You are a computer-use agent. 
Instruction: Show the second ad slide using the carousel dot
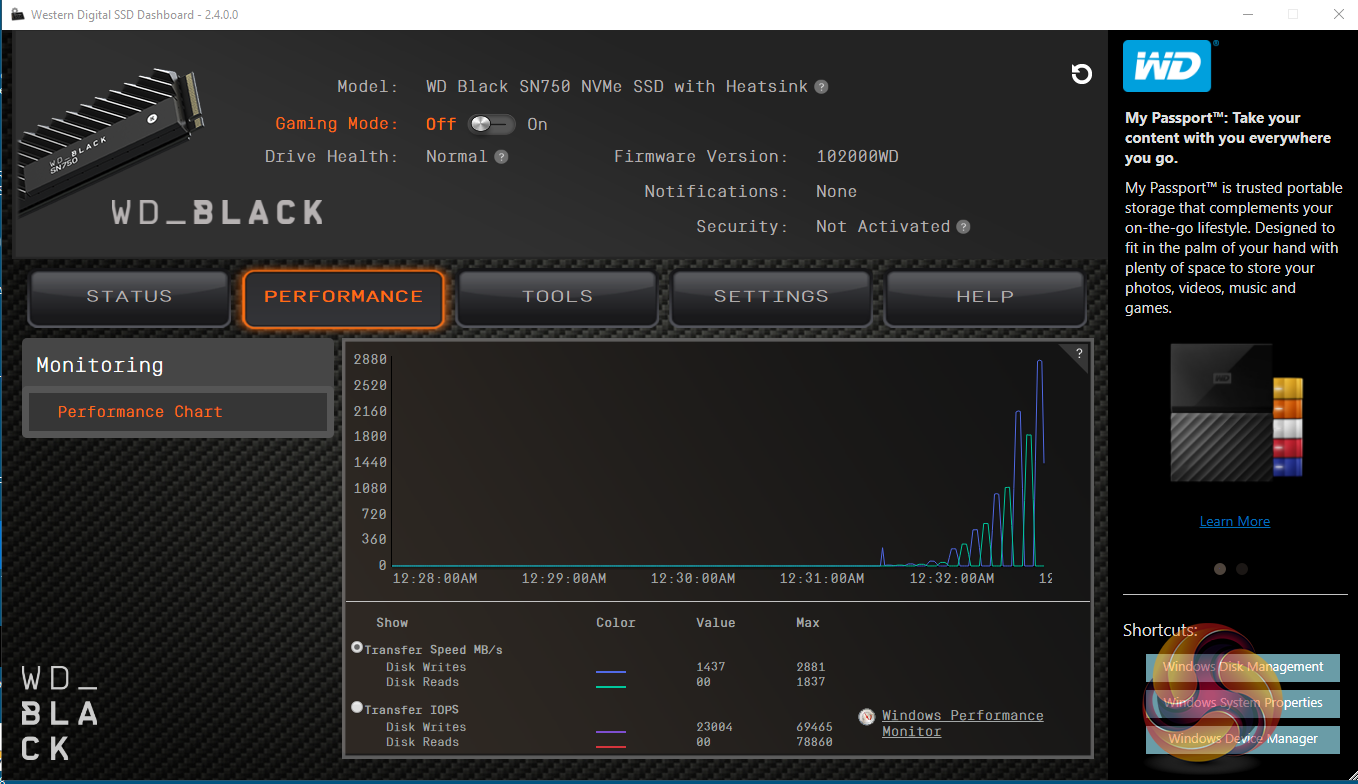(1242, 569)
